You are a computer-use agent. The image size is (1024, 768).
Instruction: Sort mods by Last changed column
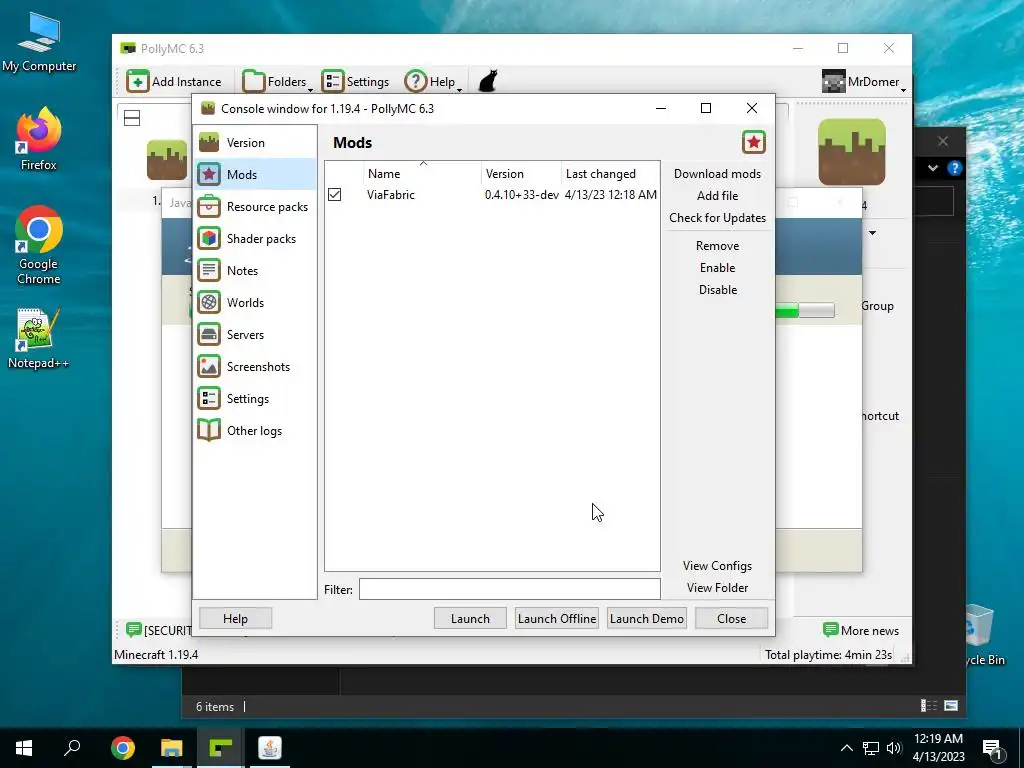pyautogui.click(x=611, y=174)
